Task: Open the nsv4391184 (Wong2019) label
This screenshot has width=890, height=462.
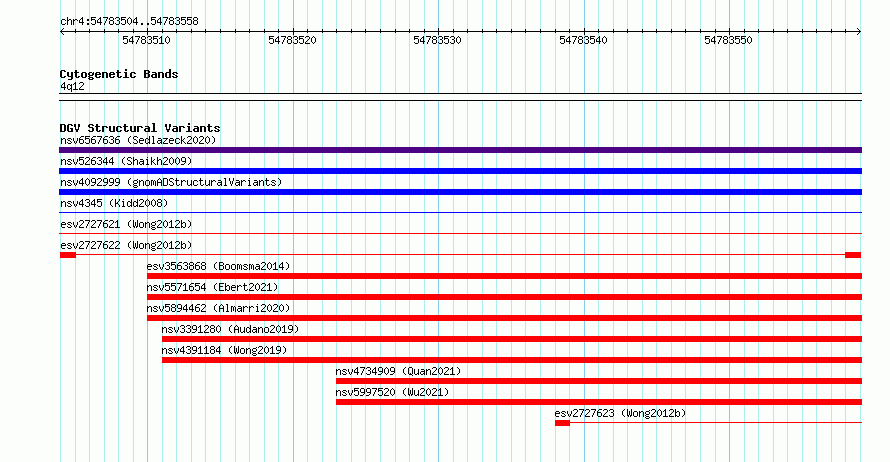Action: [224, 350]
